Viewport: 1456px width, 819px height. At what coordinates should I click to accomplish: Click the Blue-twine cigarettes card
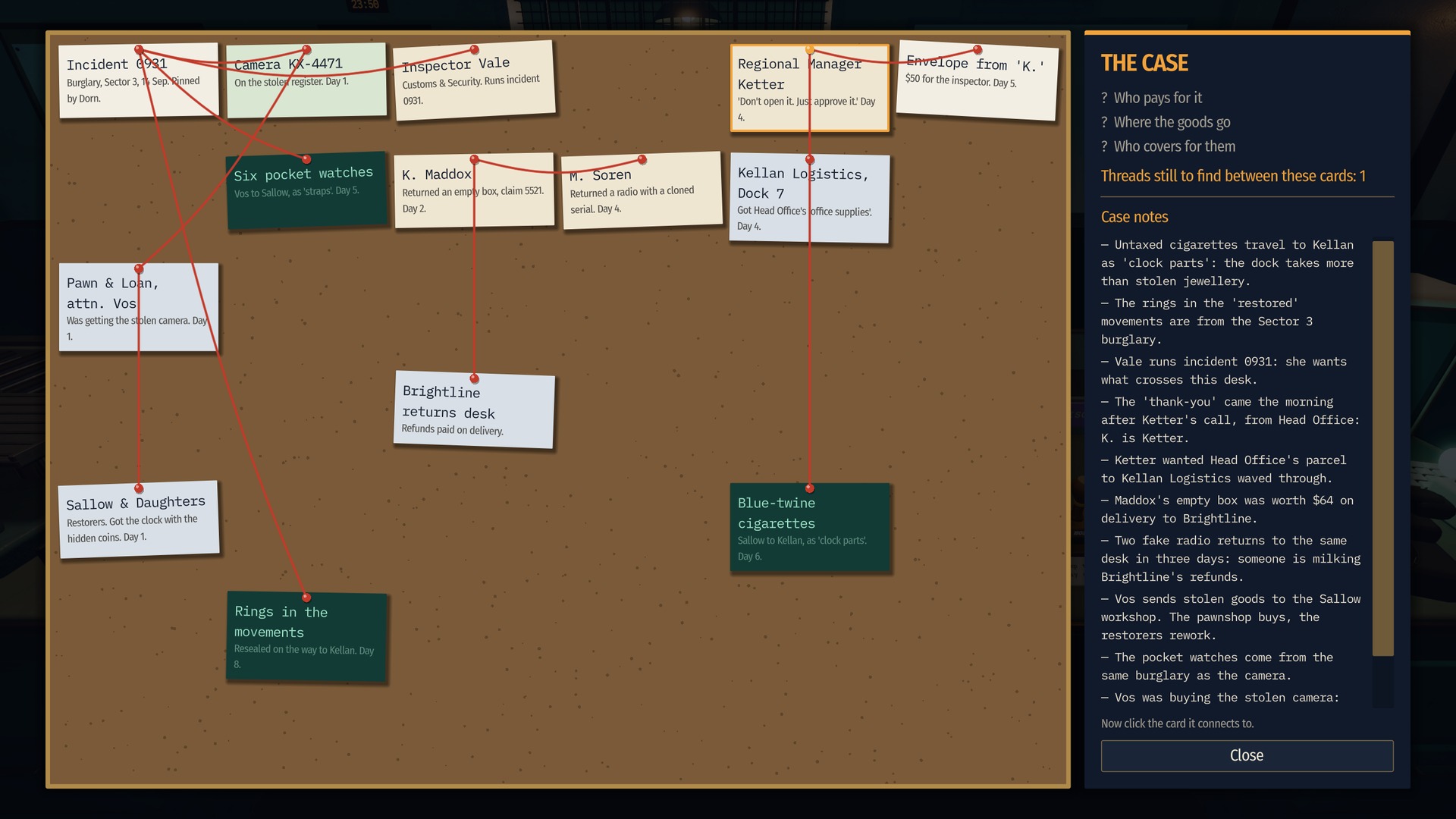tap(810, 527)
